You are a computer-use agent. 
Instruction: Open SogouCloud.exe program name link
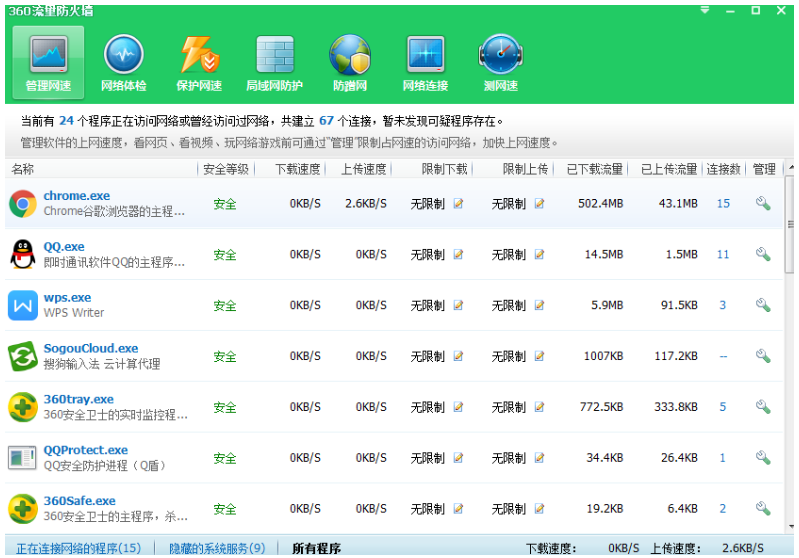pos(91,348)
